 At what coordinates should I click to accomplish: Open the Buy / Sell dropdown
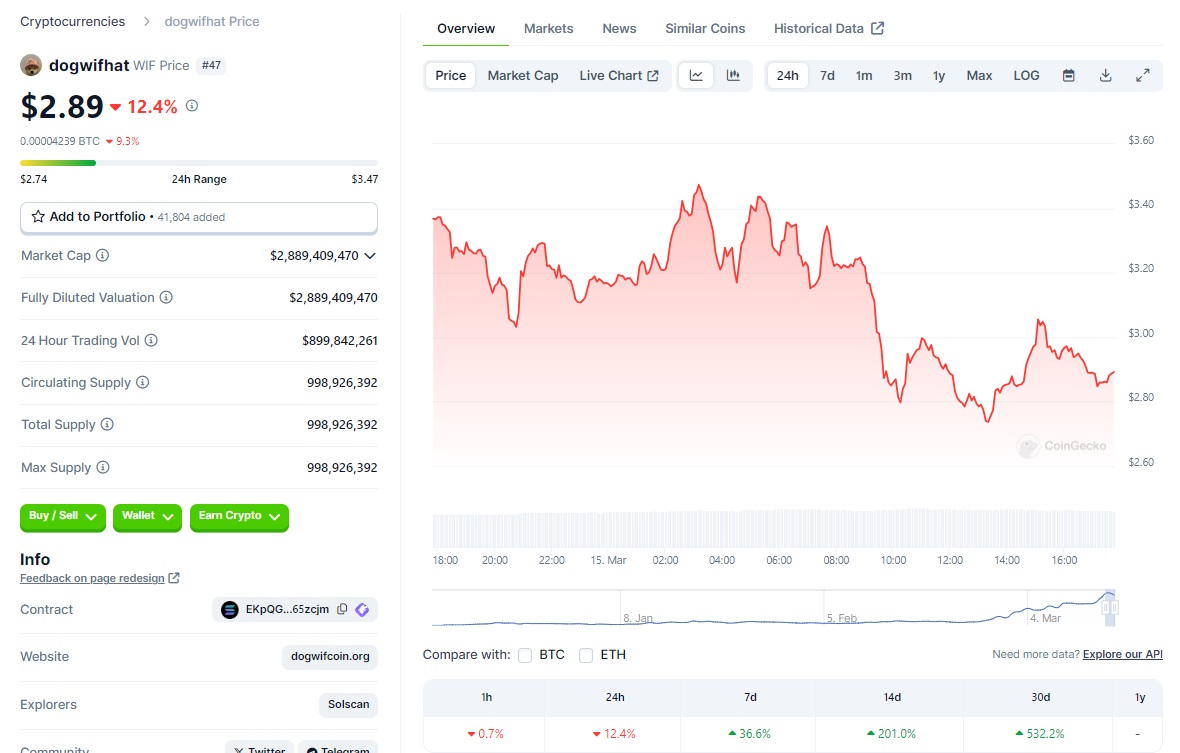pyautogui.click(x=62, y=516)
